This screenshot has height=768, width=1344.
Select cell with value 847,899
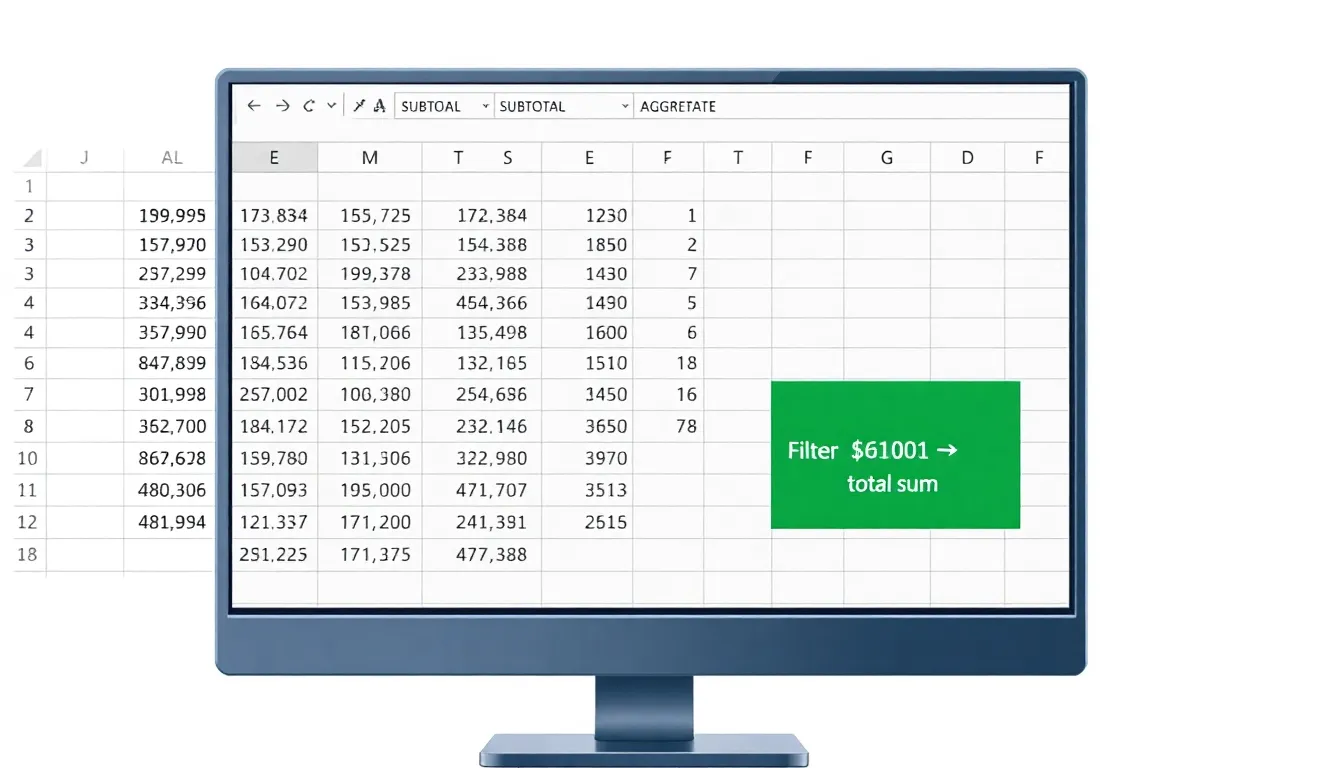(x=172, y=363)
